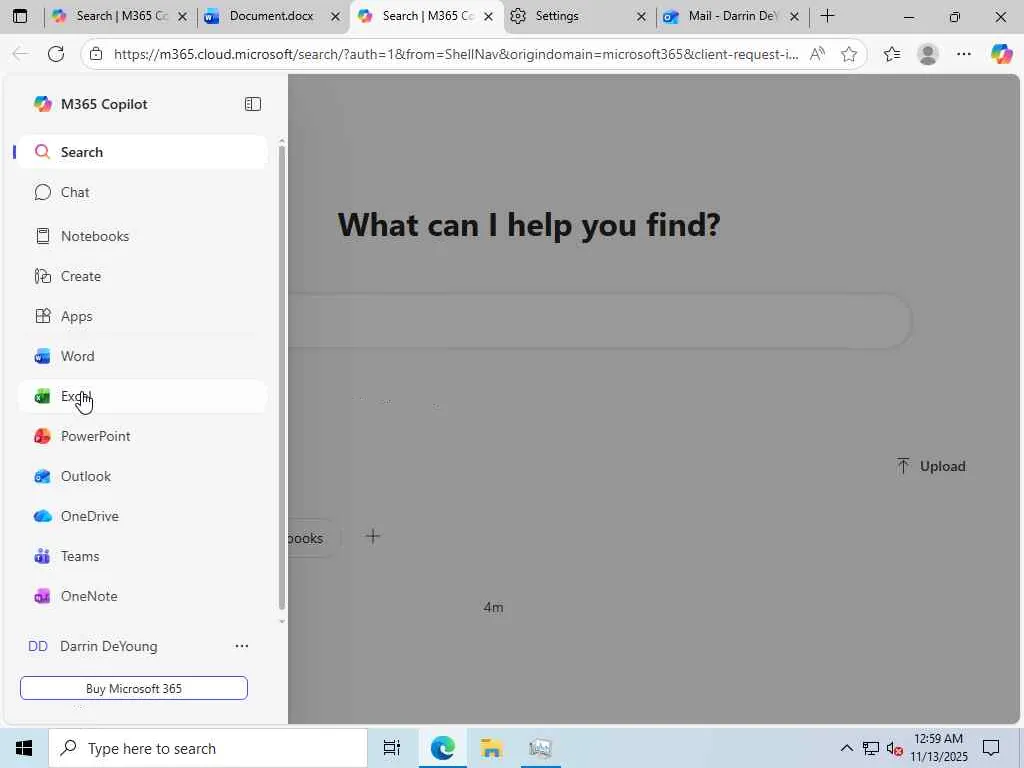Click the browser back arrow
The image size is (1024, 768).
(x=20, y=54)
